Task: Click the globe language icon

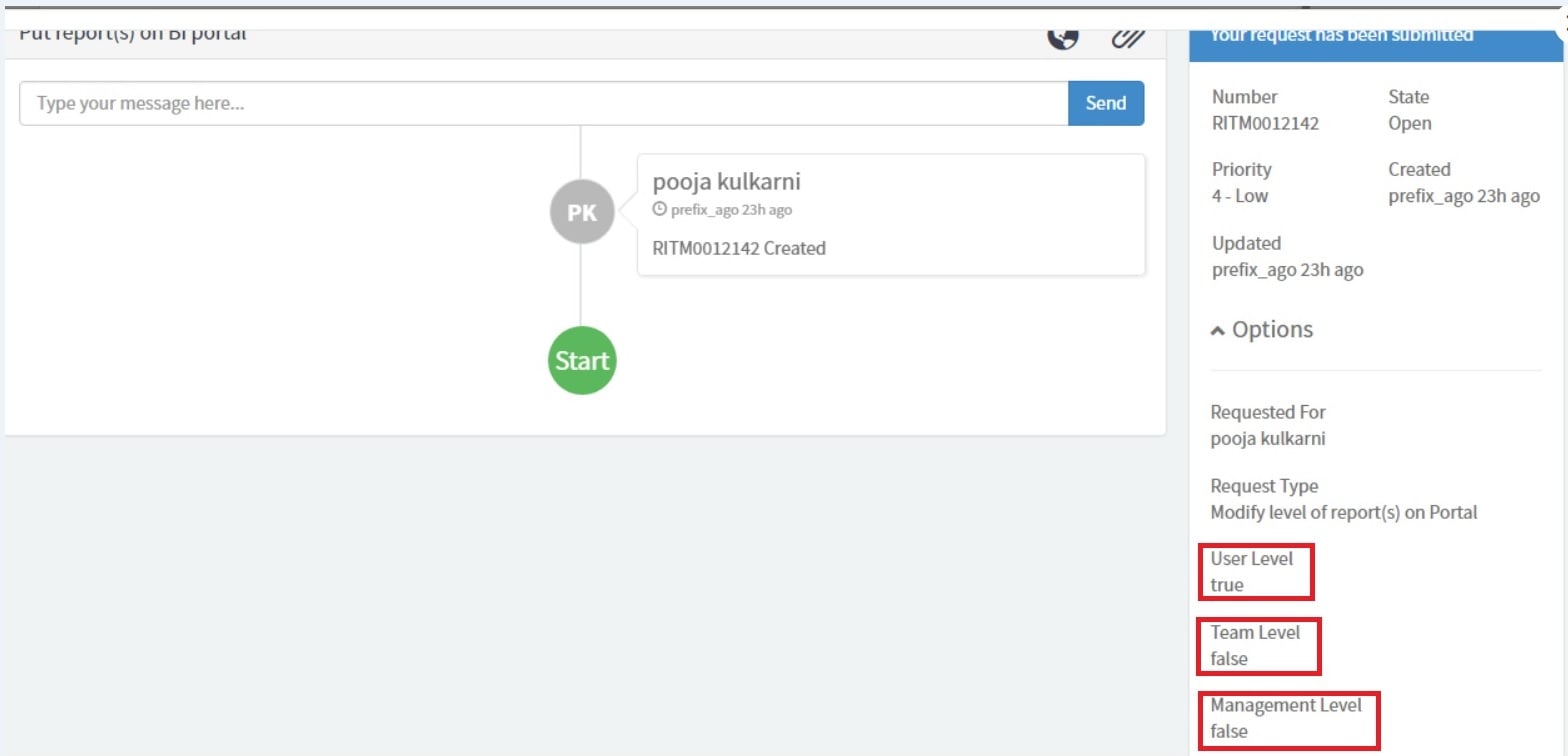Action: click(x=1064, y=36)
